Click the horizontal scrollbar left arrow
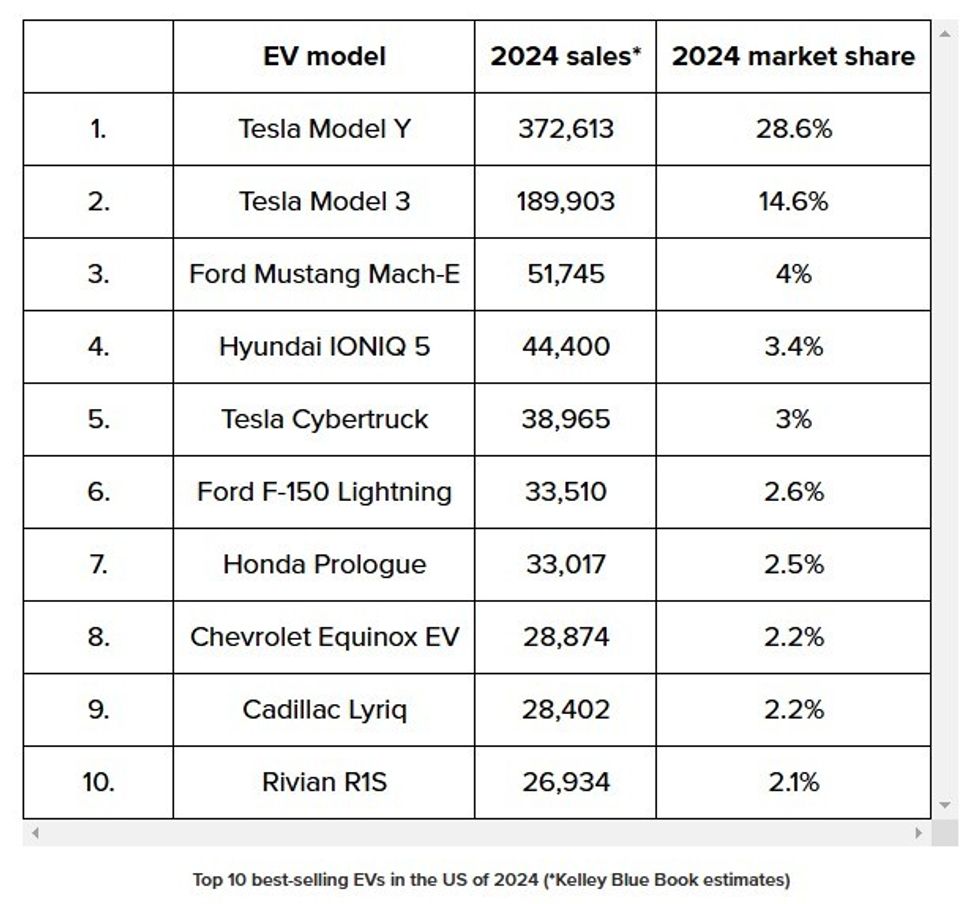 [x=35, y=832]
